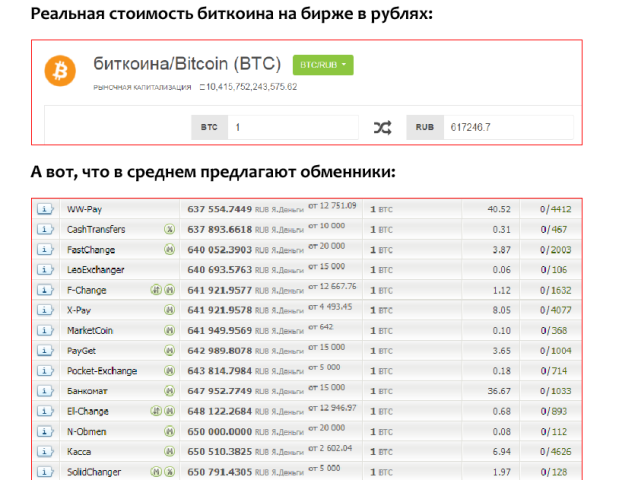Click the orange Bitcoin logo icon
Image resolution: width=619 pixels, height=480 pixels.
(x=60, y=71)
